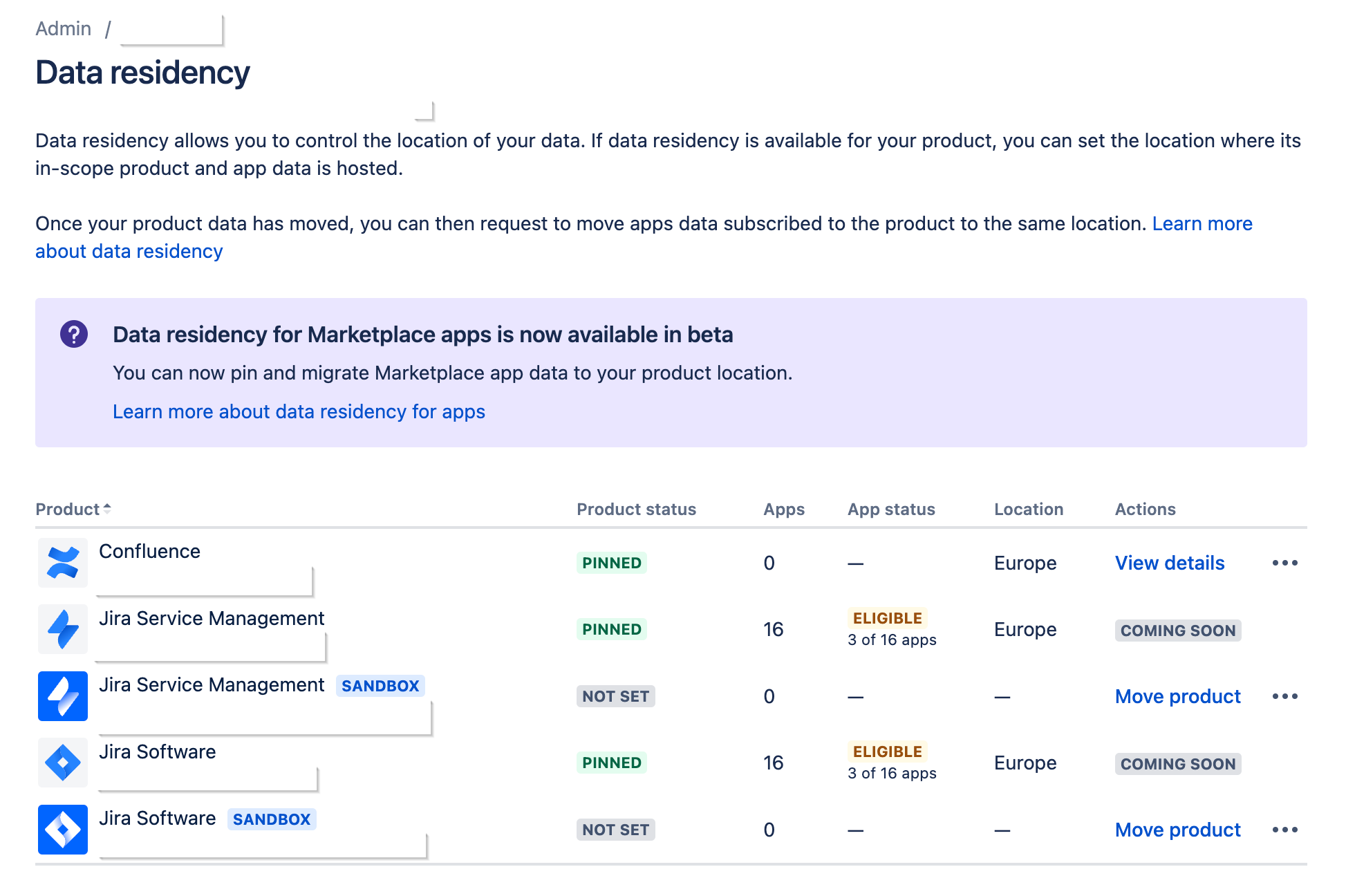
Task: Open View details for Confluence
Action: coord(1169,563)
